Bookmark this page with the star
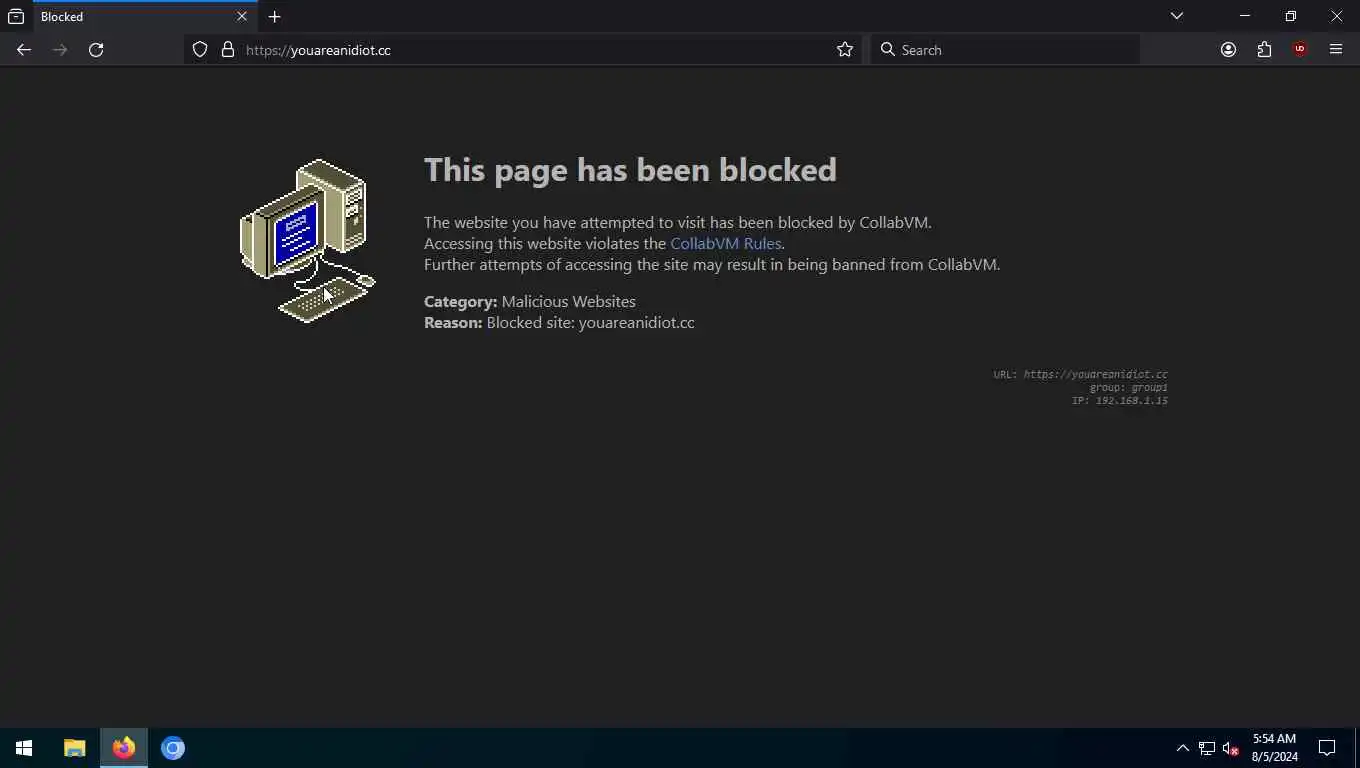The width and height of the screenshot is (1360, 768). 845,50
